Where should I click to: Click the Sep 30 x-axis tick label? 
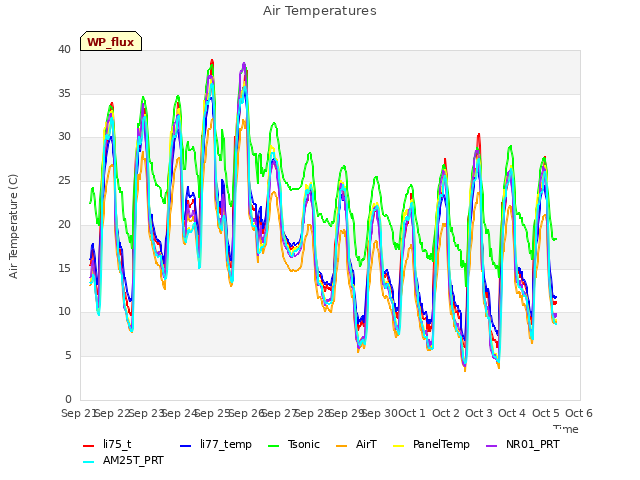[380, 413]
